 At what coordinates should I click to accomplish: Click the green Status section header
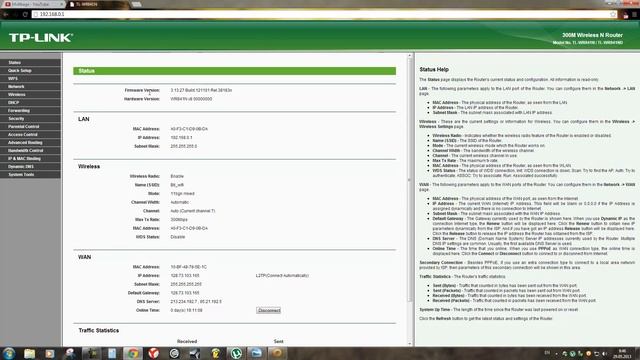[x=234, y=71]
